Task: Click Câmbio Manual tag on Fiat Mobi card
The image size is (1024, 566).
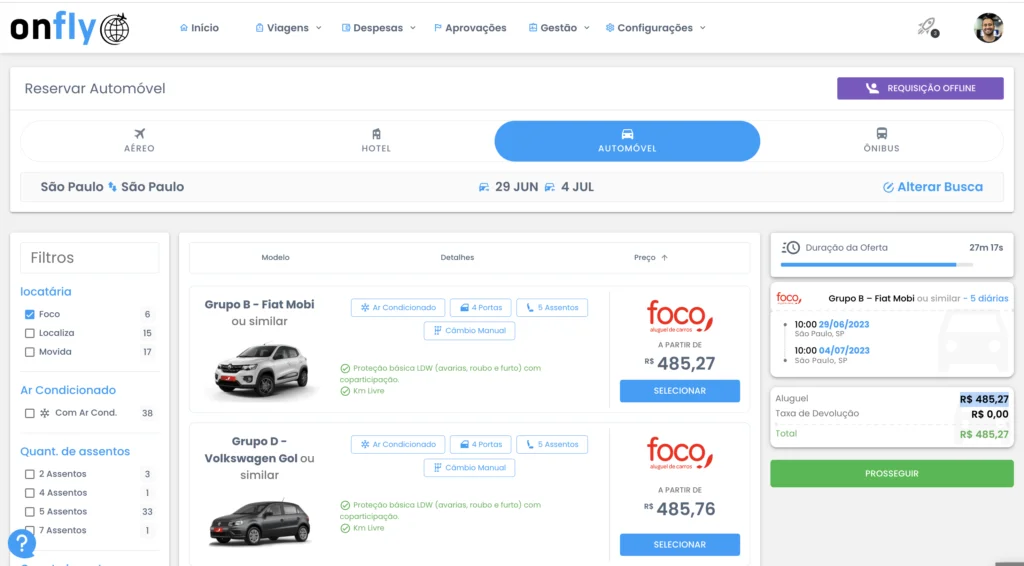Action: 469,331
